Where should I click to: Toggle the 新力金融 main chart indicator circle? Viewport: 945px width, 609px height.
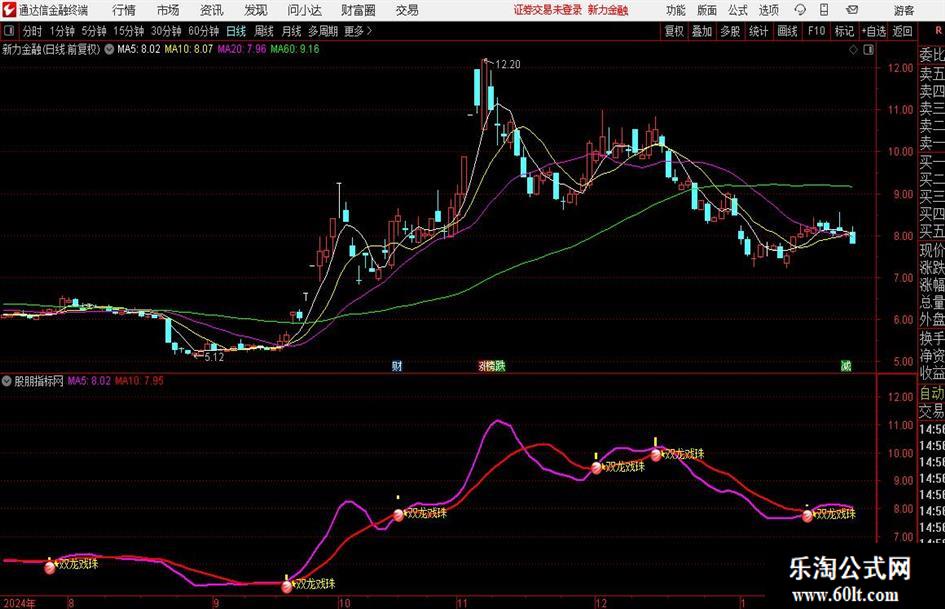(109, 49)
